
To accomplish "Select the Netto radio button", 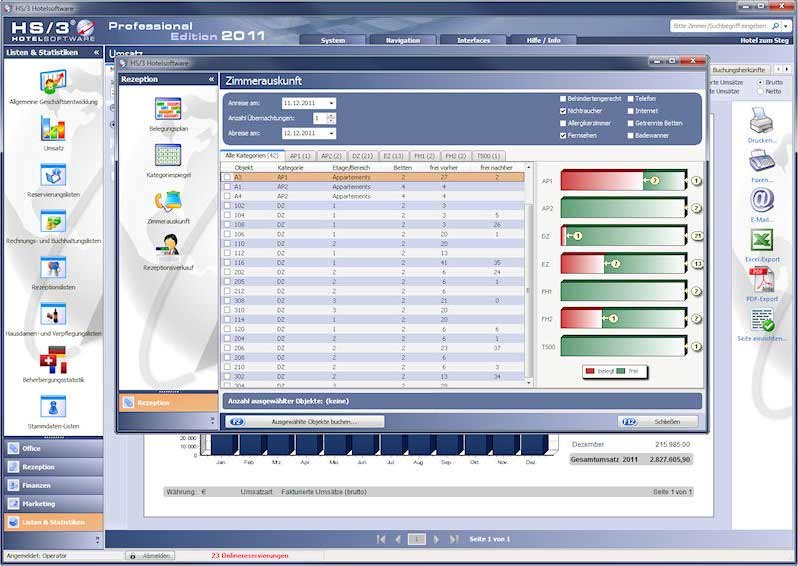I will [x=761, y=91].
